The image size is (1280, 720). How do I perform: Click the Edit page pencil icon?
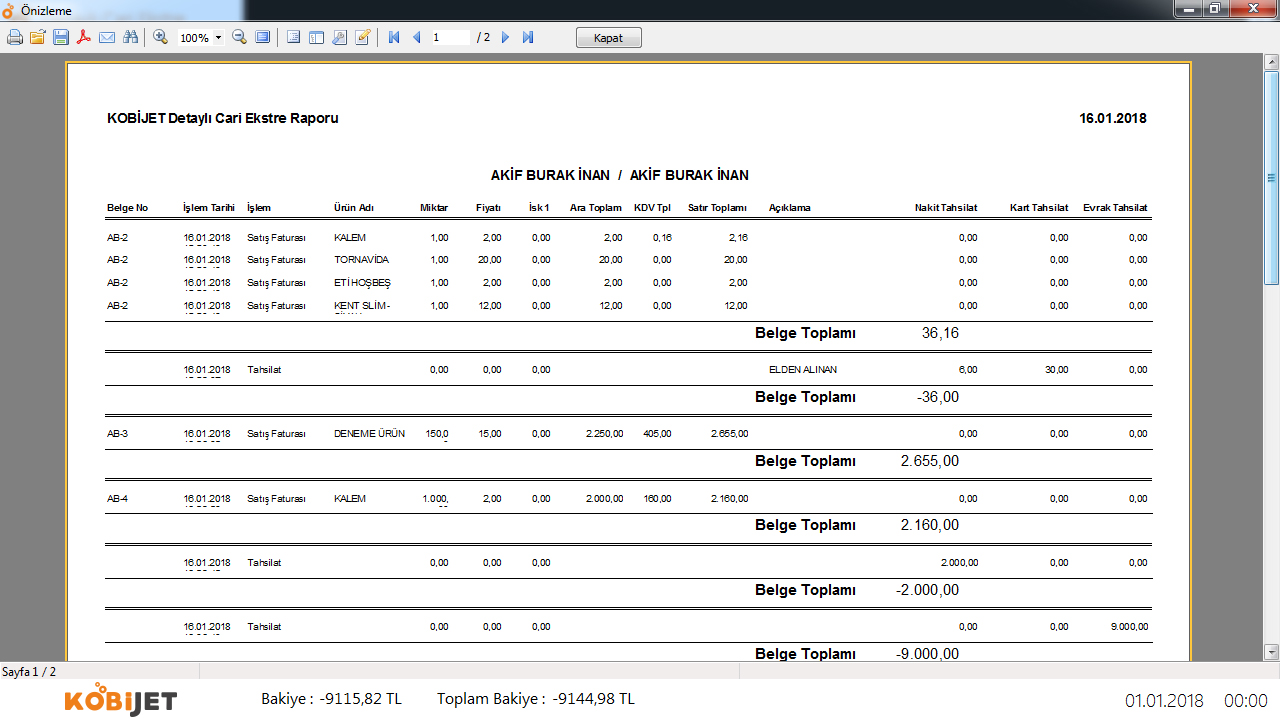(x=362, y=37)
